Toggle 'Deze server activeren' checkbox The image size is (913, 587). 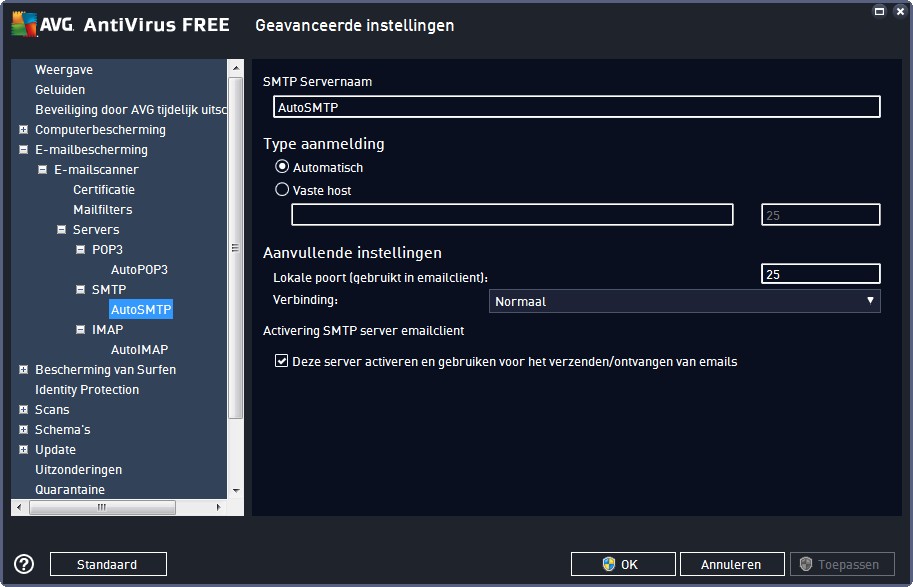click(282, 361)
